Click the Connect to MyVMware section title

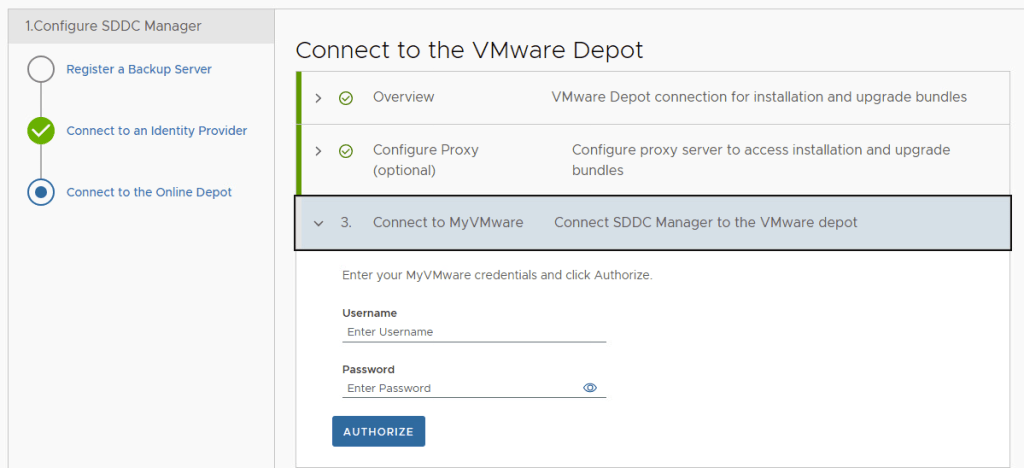coord(448,223)
